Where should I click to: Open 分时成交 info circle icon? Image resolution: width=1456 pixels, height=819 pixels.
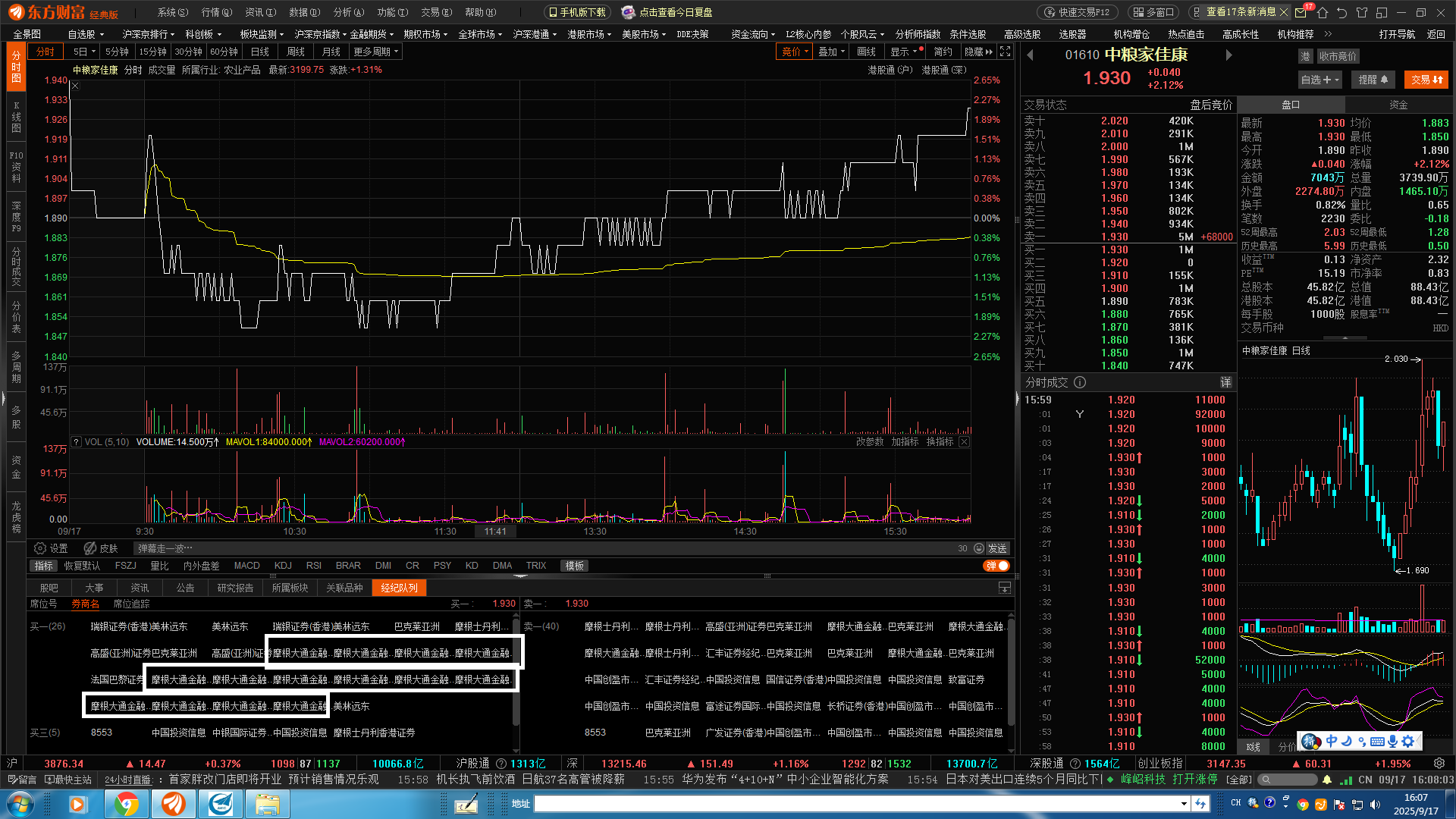coord(1080,383)
